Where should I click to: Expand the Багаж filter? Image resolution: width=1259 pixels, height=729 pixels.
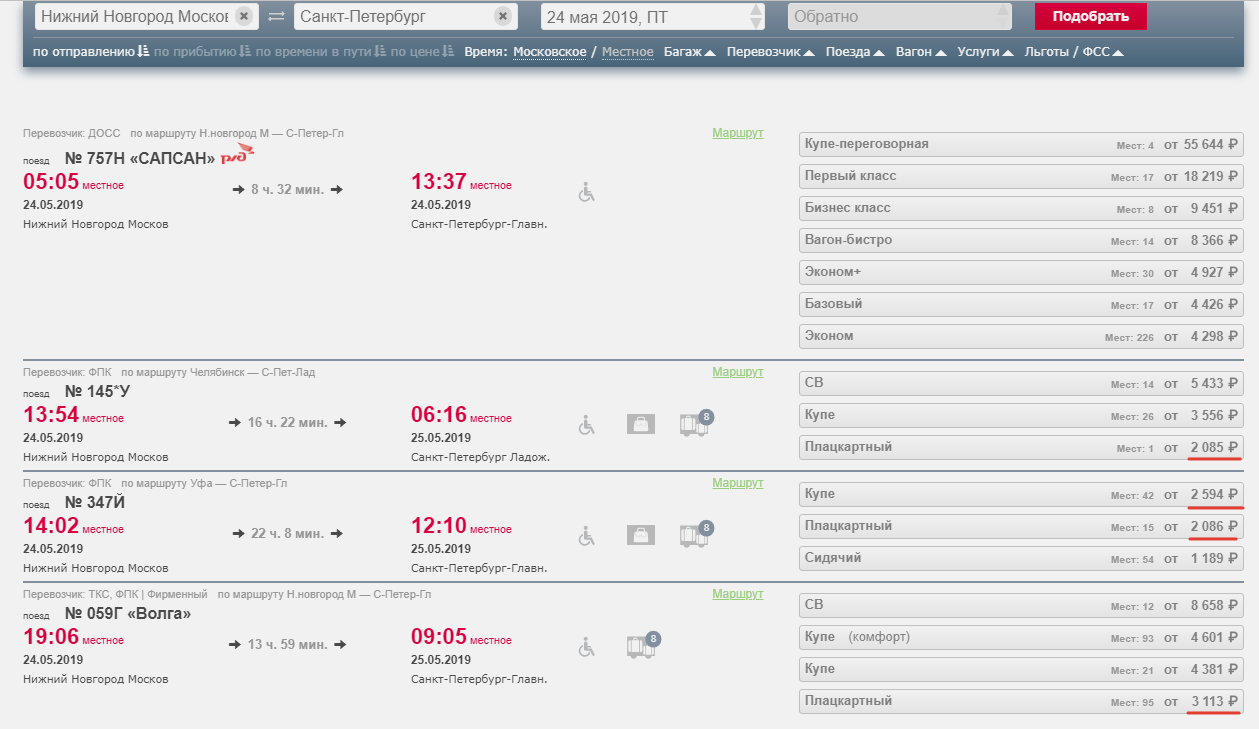[x=689, y=52]
